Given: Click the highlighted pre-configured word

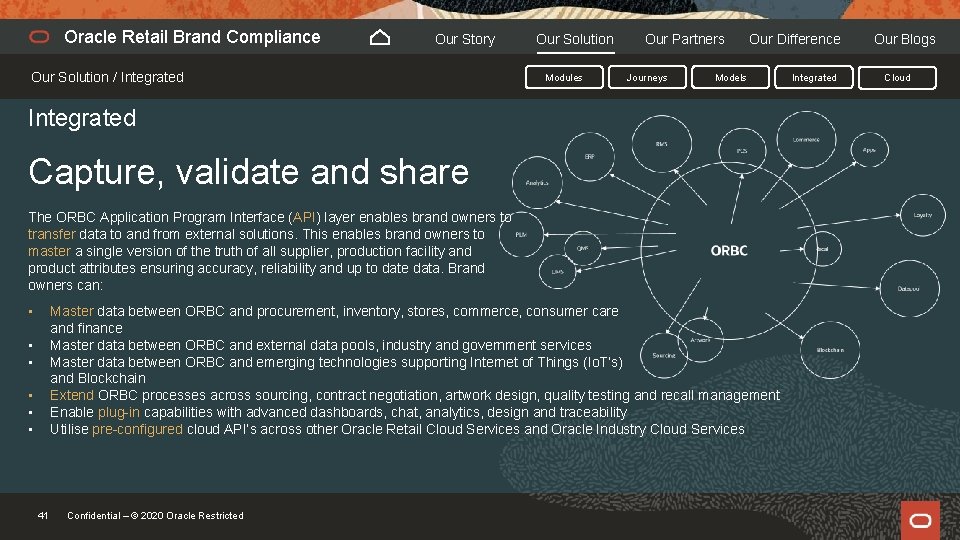Looking at the screenshot, I should click(x=137, y=429).
